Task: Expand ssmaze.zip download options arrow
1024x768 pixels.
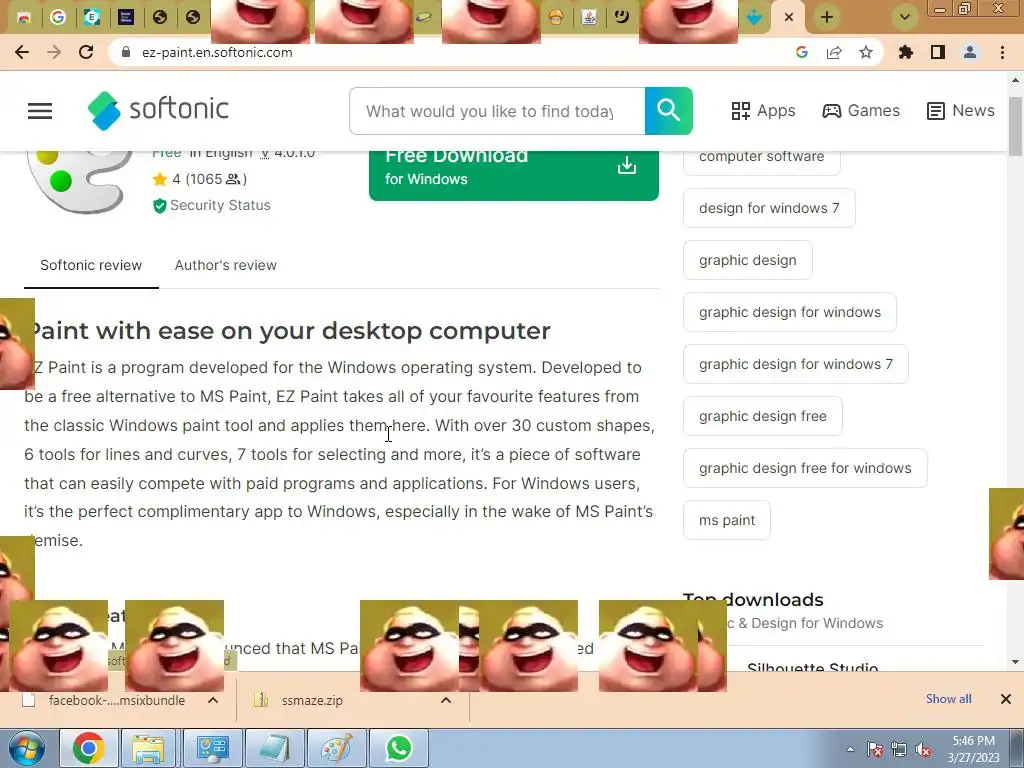Action: 446,700
